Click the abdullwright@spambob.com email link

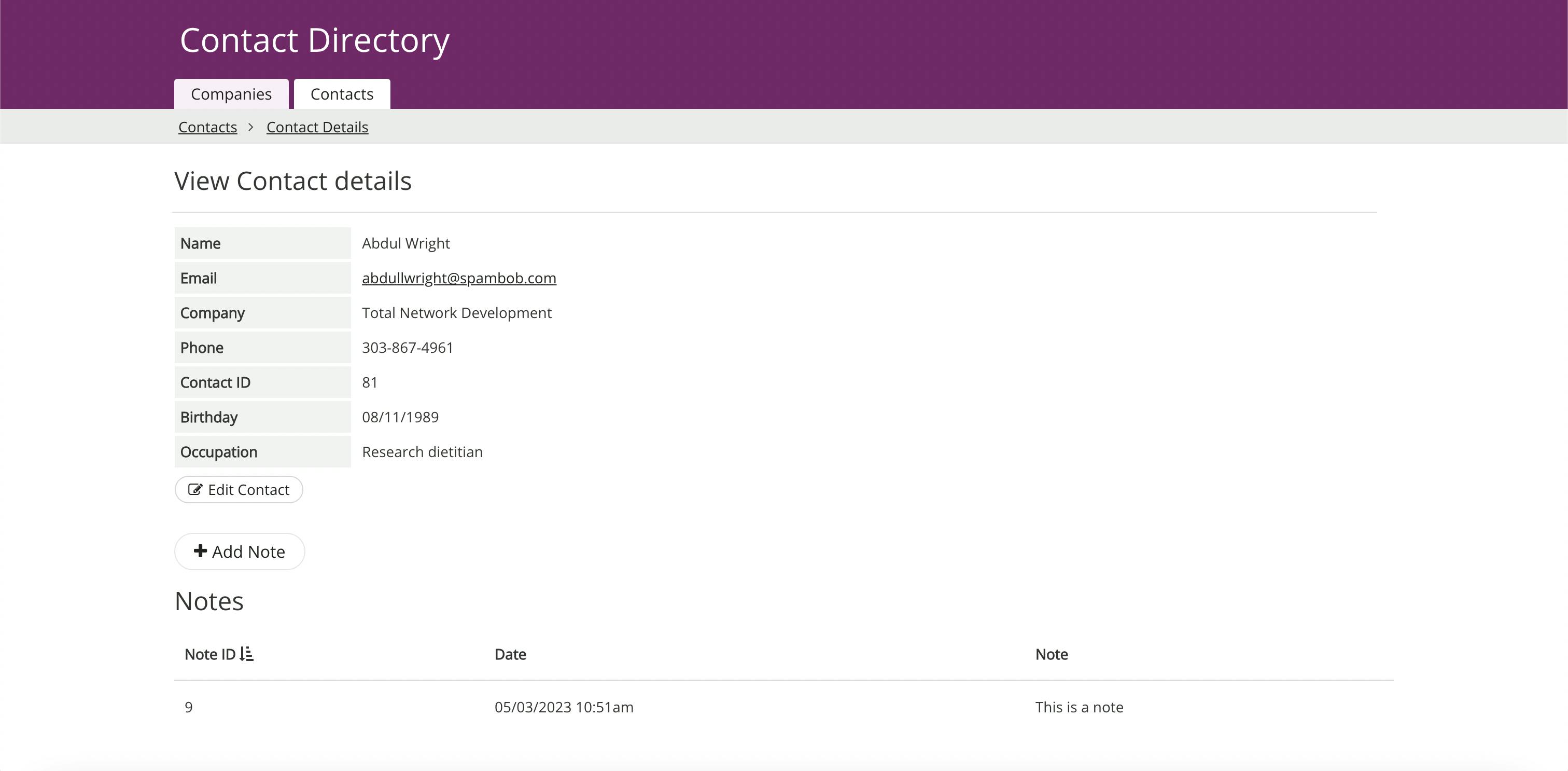459,278
